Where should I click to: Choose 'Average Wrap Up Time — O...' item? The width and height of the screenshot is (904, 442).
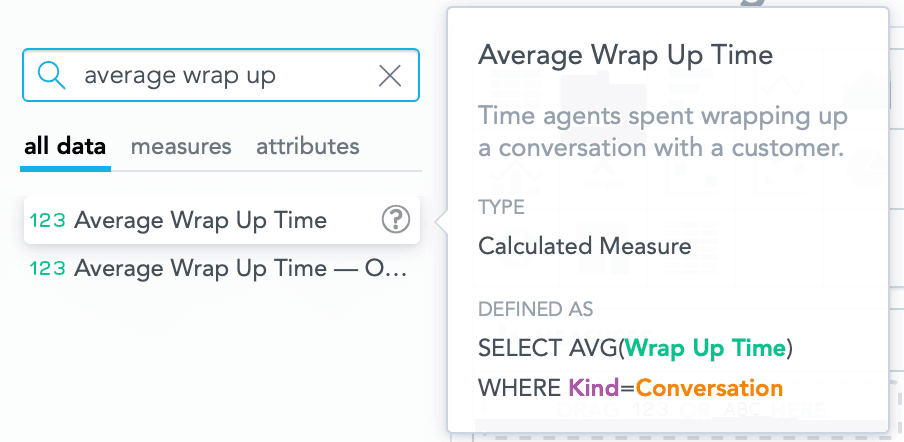pos(240,268)
